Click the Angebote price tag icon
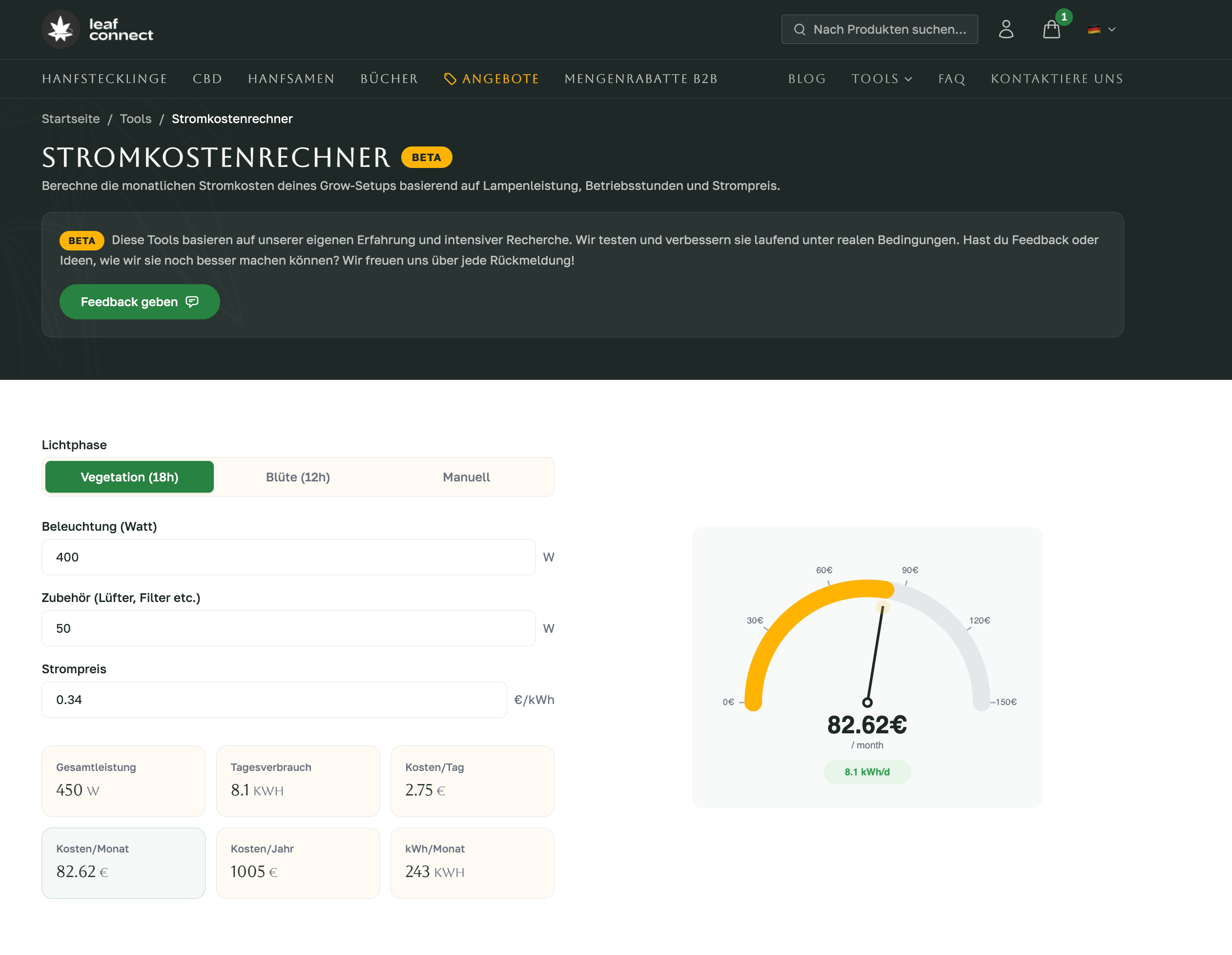This screenshot has width=1232, height=955. [450, 79]
